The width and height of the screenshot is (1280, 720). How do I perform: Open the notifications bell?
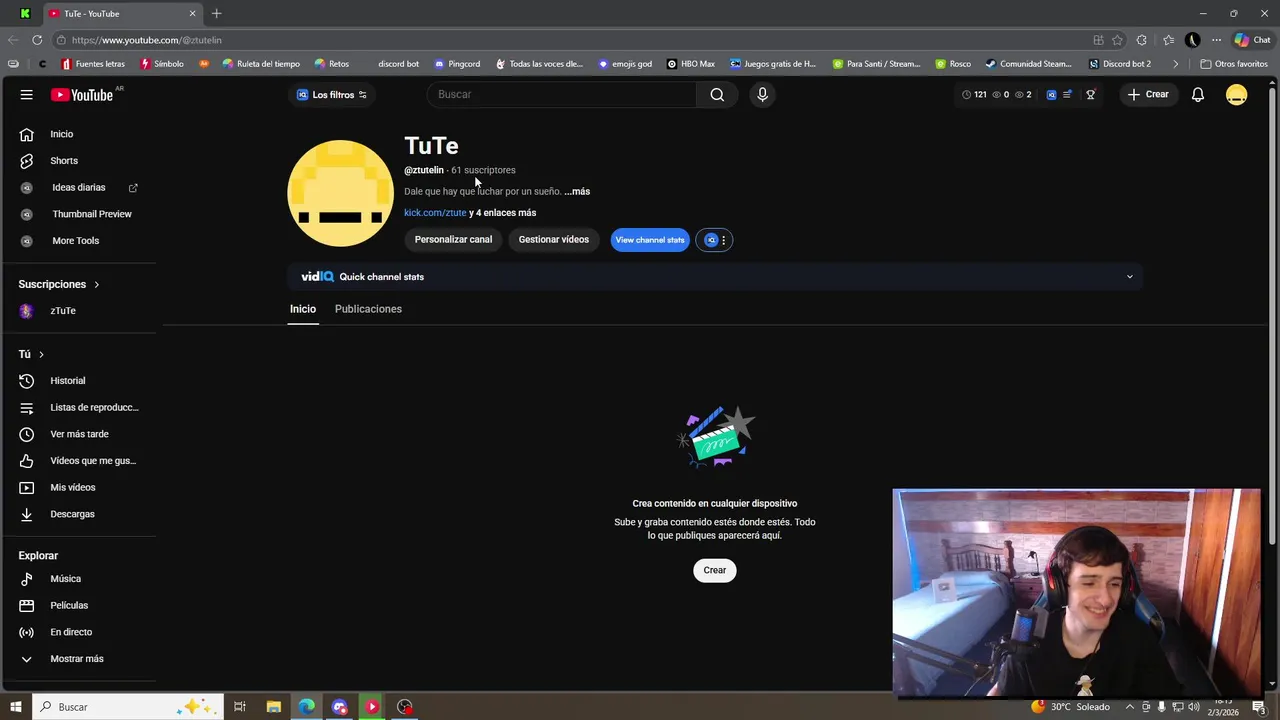[x=1197, y=94]
